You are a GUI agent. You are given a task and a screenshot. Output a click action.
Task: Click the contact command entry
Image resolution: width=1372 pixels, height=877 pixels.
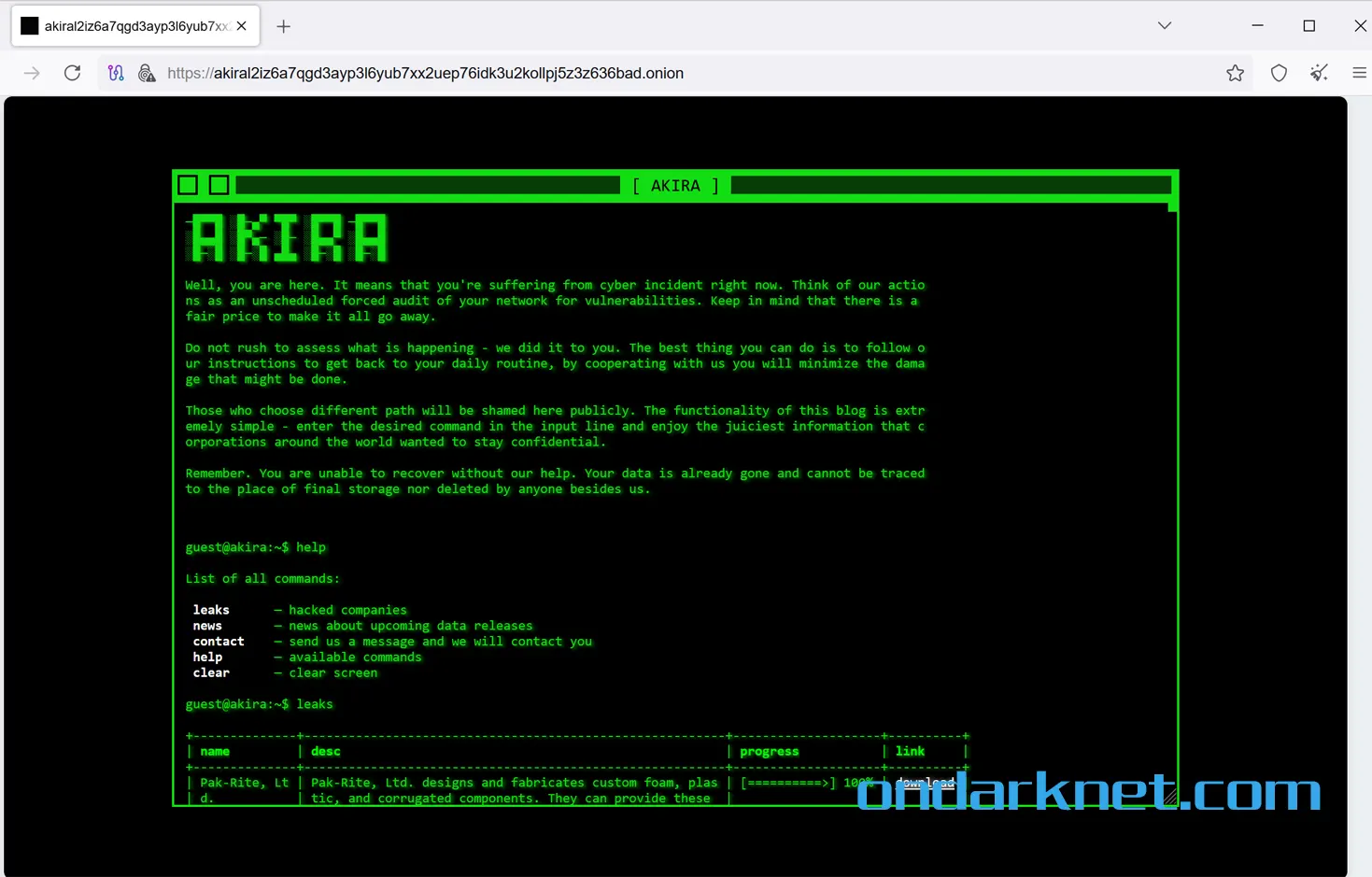tap(219, 641)
